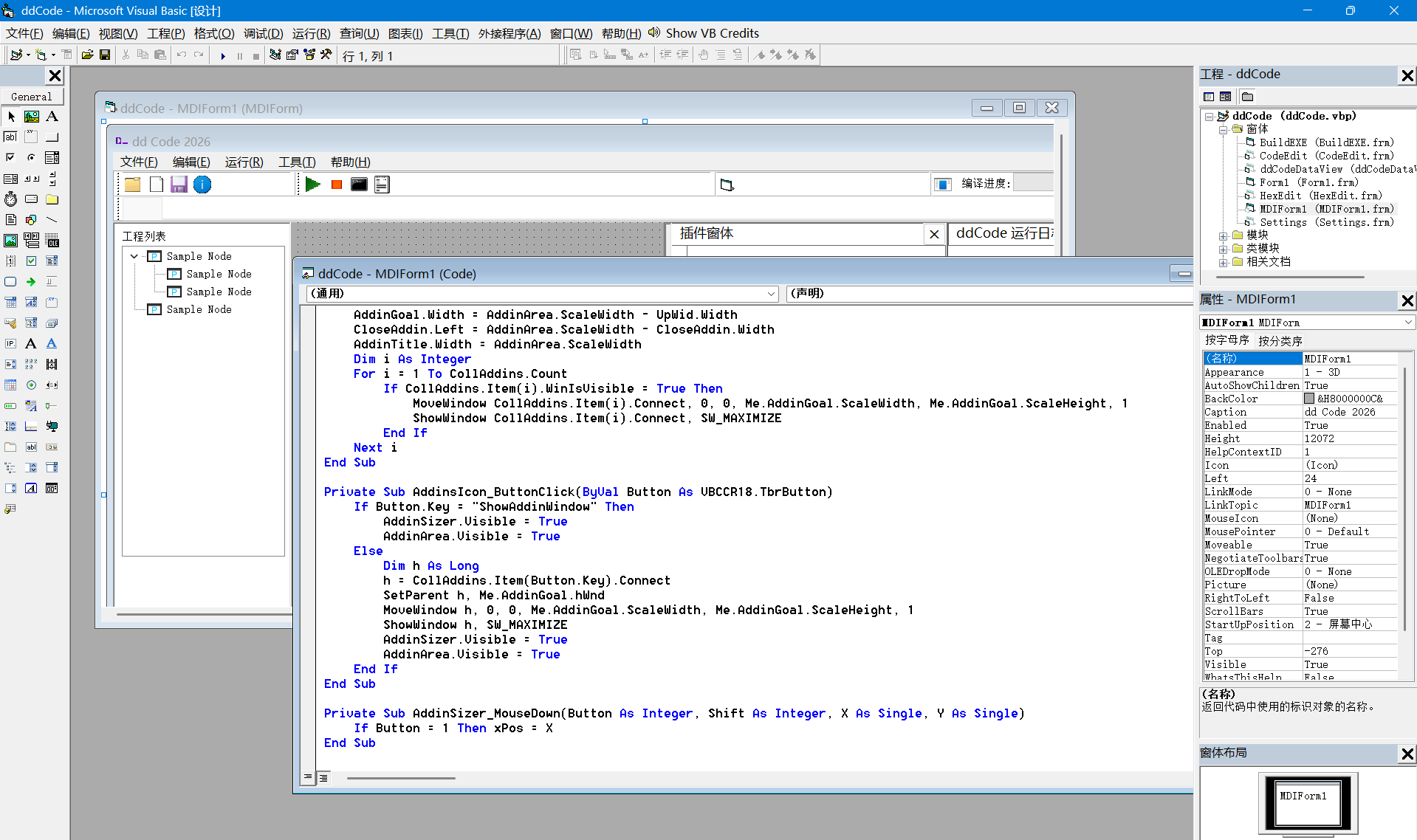This screenshot has width=1417, height=840.
Task: Click the blue info icon on MDIForm1 toolbar
Action: 202,185
